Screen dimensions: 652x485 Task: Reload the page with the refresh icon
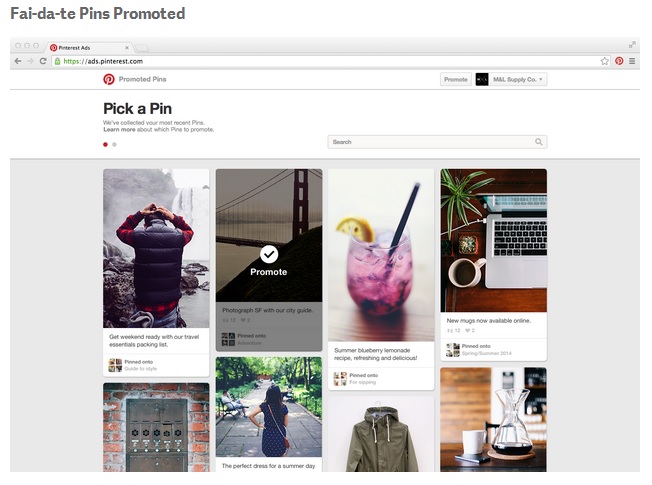click(43, 61)
